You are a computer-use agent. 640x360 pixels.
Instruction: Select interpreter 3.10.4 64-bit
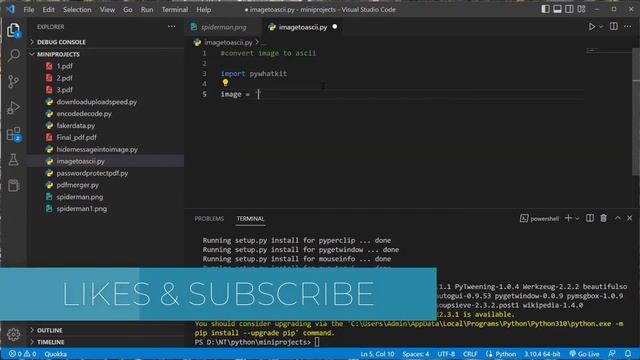542,354
